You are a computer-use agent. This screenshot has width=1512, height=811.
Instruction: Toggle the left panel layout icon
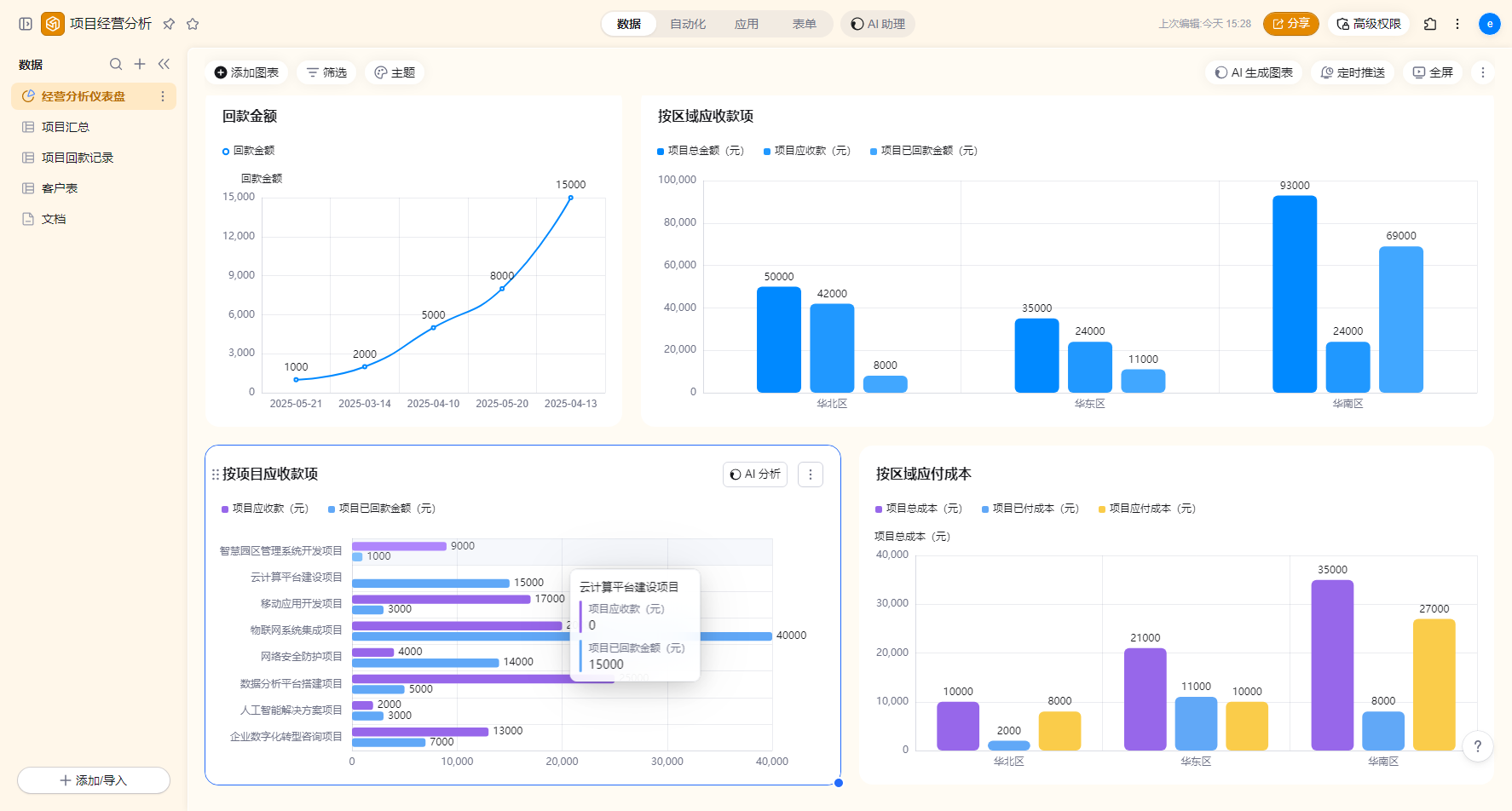(x=26, y=24)
